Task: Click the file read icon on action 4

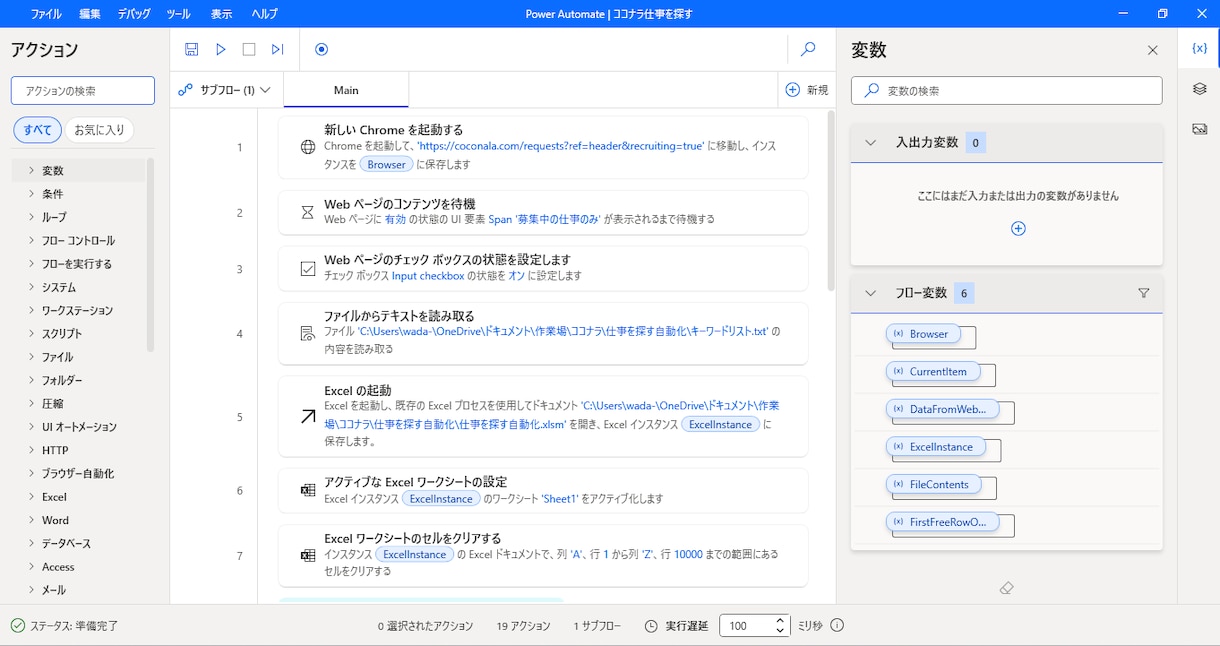Action: (308, 334)
